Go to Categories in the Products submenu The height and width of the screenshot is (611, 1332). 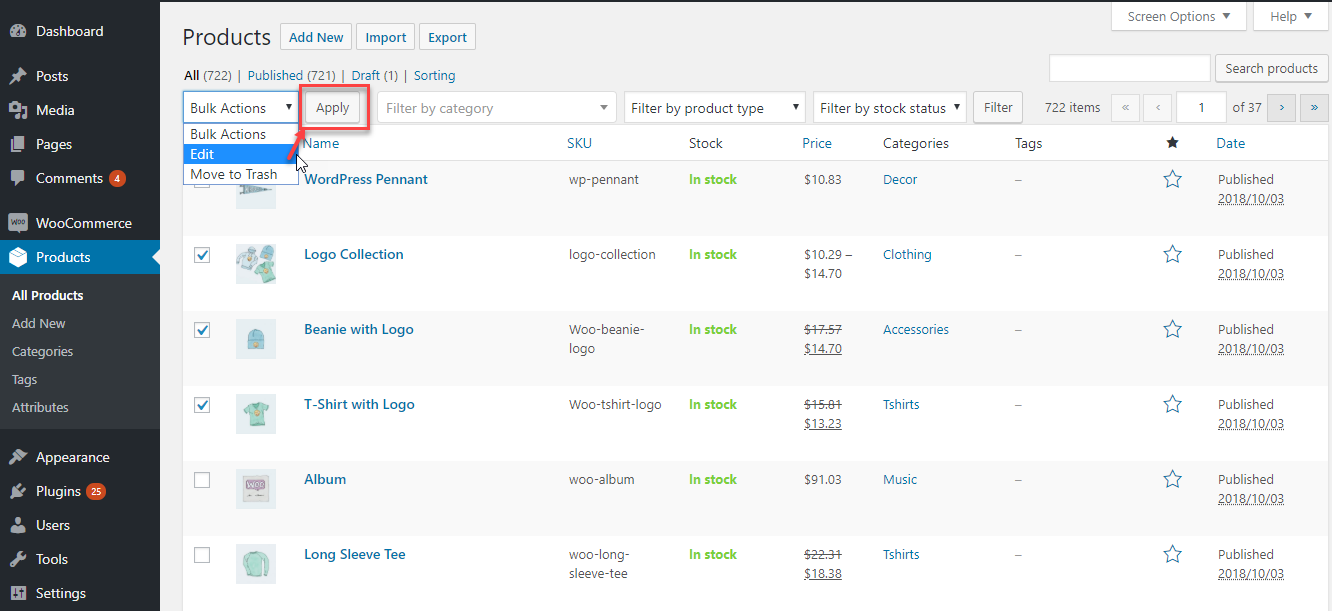(x=43, y=351)
